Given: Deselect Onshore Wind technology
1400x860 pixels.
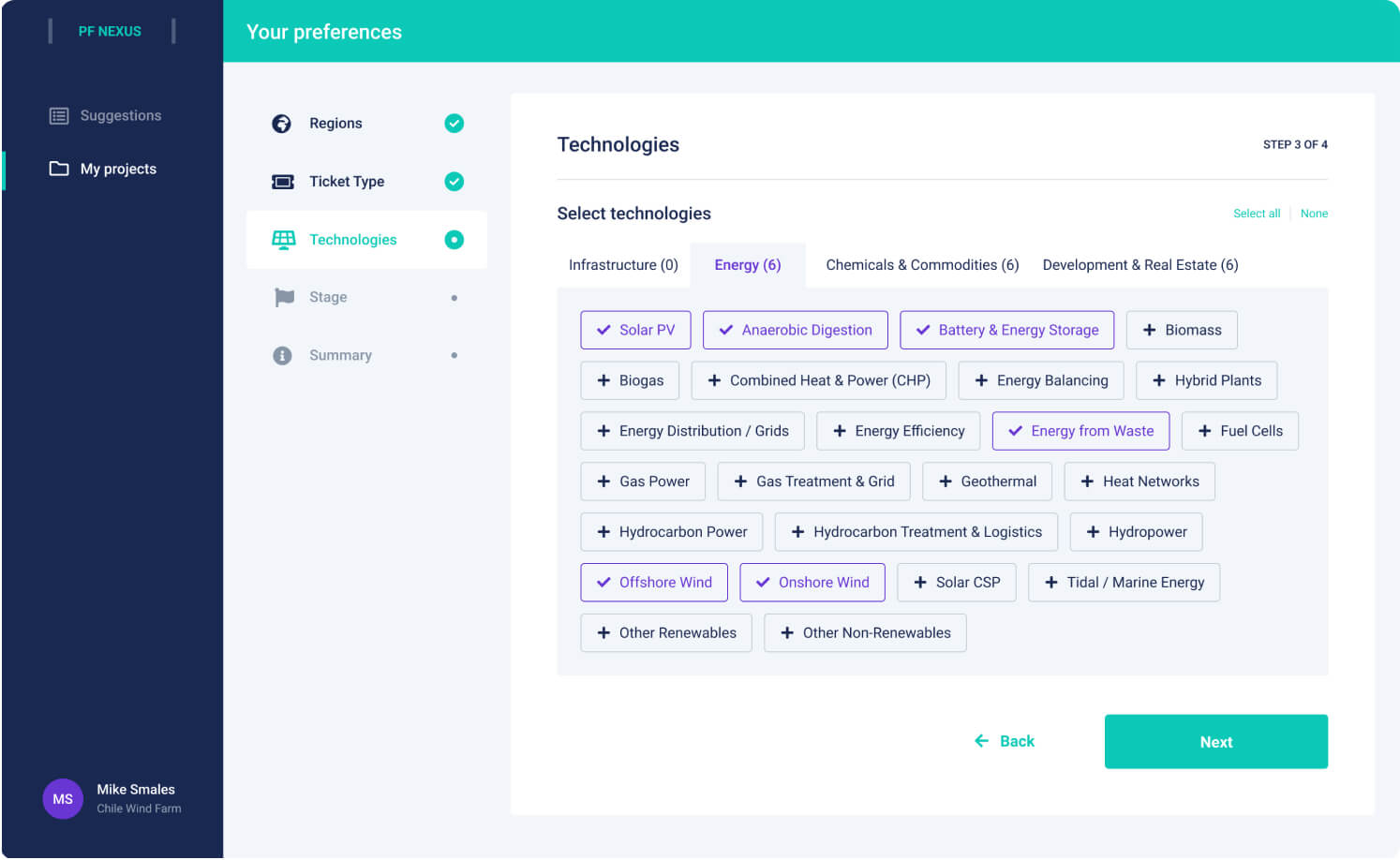Looking at the screenshot, I should click(x=812, y=583).
